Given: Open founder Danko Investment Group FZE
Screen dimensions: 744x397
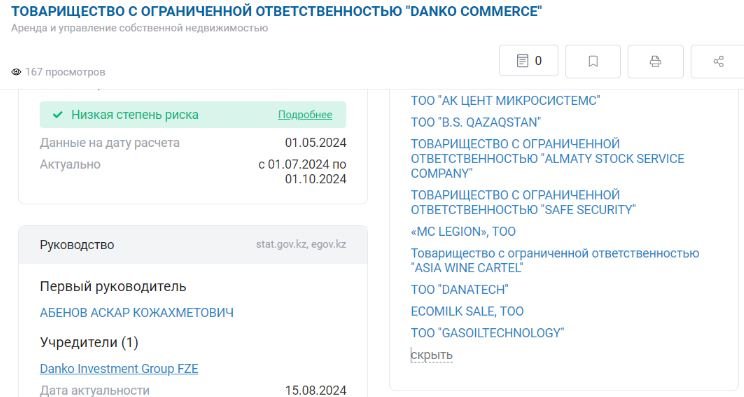Looking at the screenshot, I should click(119, 369).
